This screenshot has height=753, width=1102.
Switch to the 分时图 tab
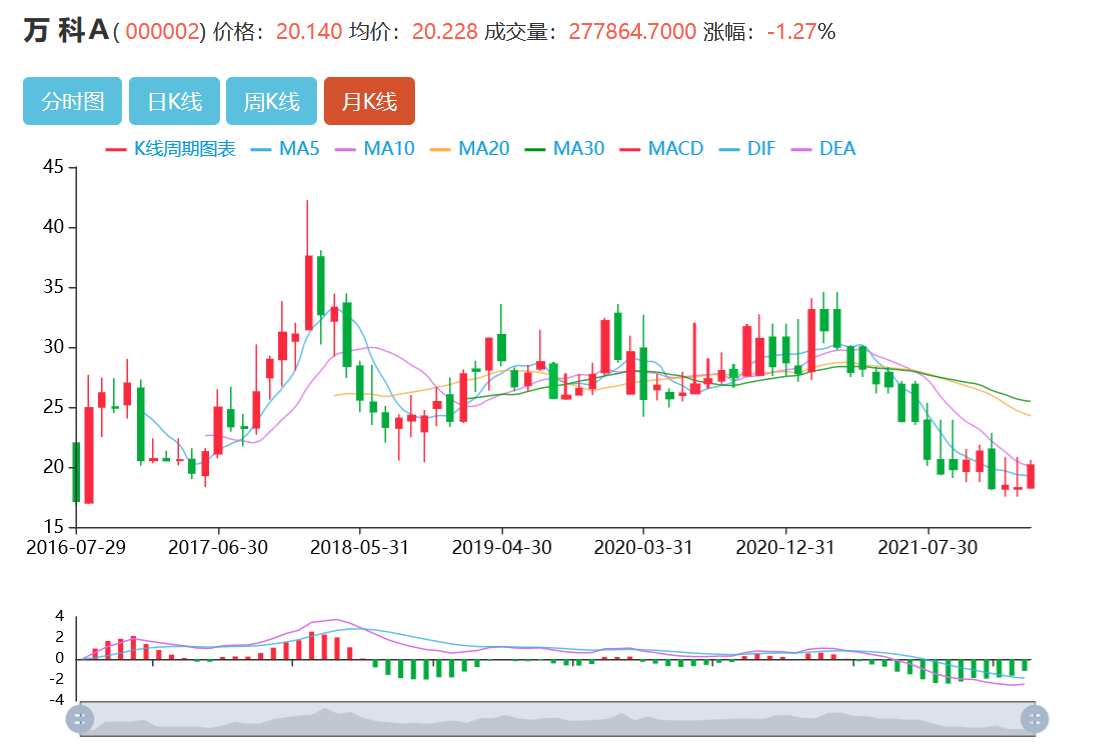click(x=72, y=101)
